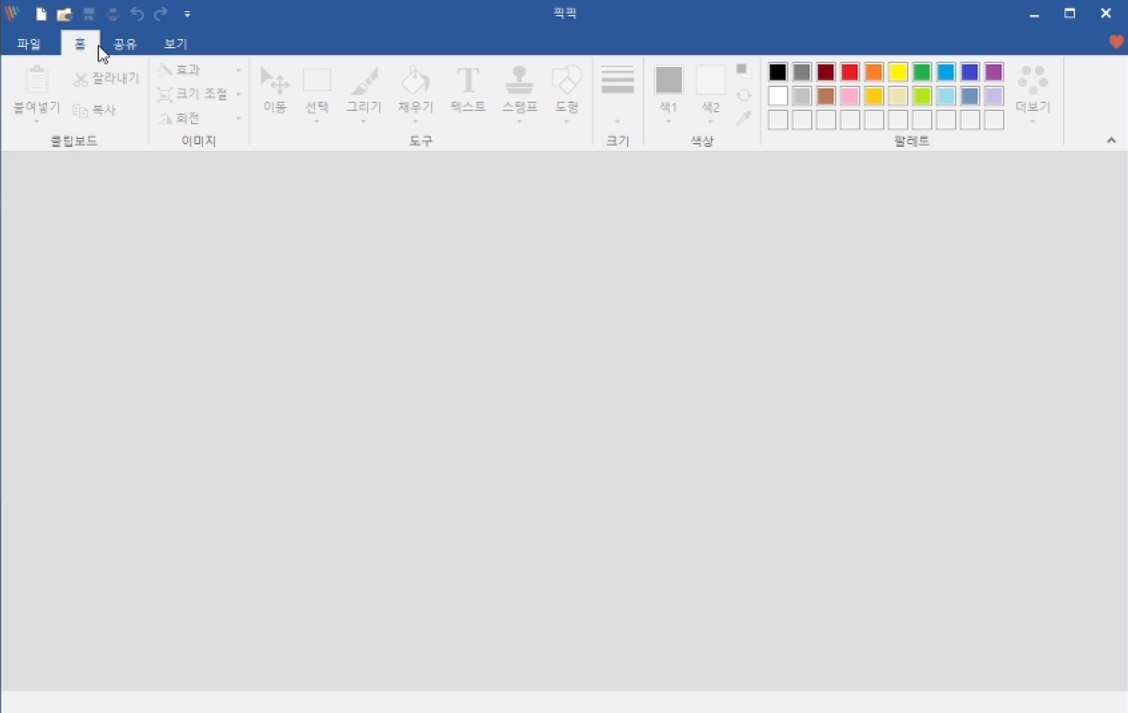
Task: Pick the green palette swatch
Action: tap(922, 72)
